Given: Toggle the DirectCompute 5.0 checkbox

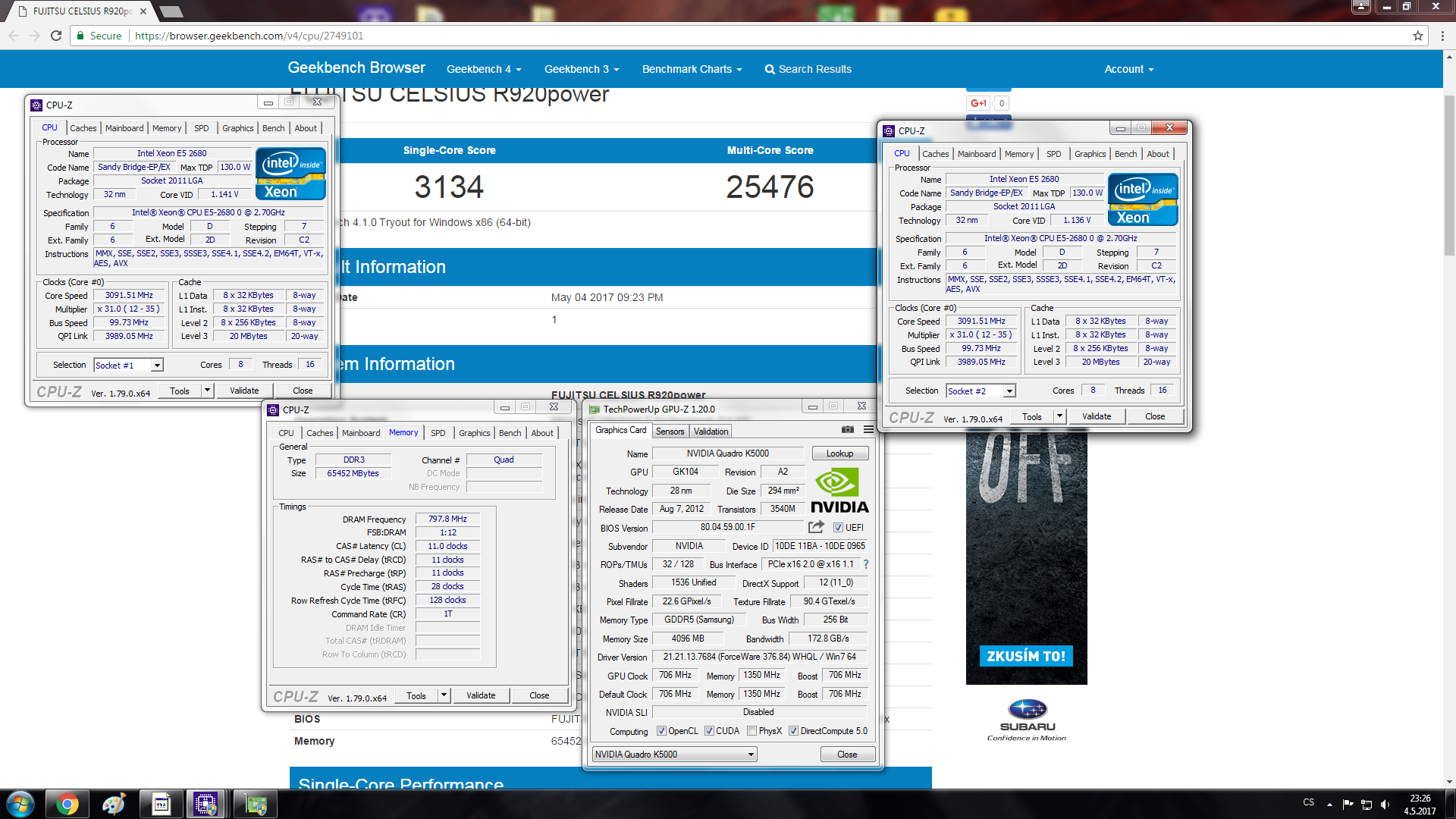Looking at the screenshot, I should point(793,731).
